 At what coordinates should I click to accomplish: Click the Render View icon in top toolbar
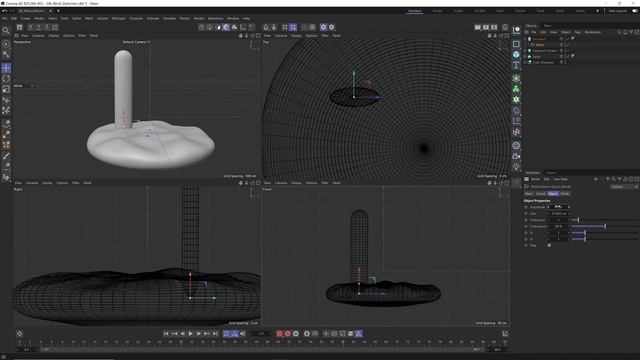point(478,27)
